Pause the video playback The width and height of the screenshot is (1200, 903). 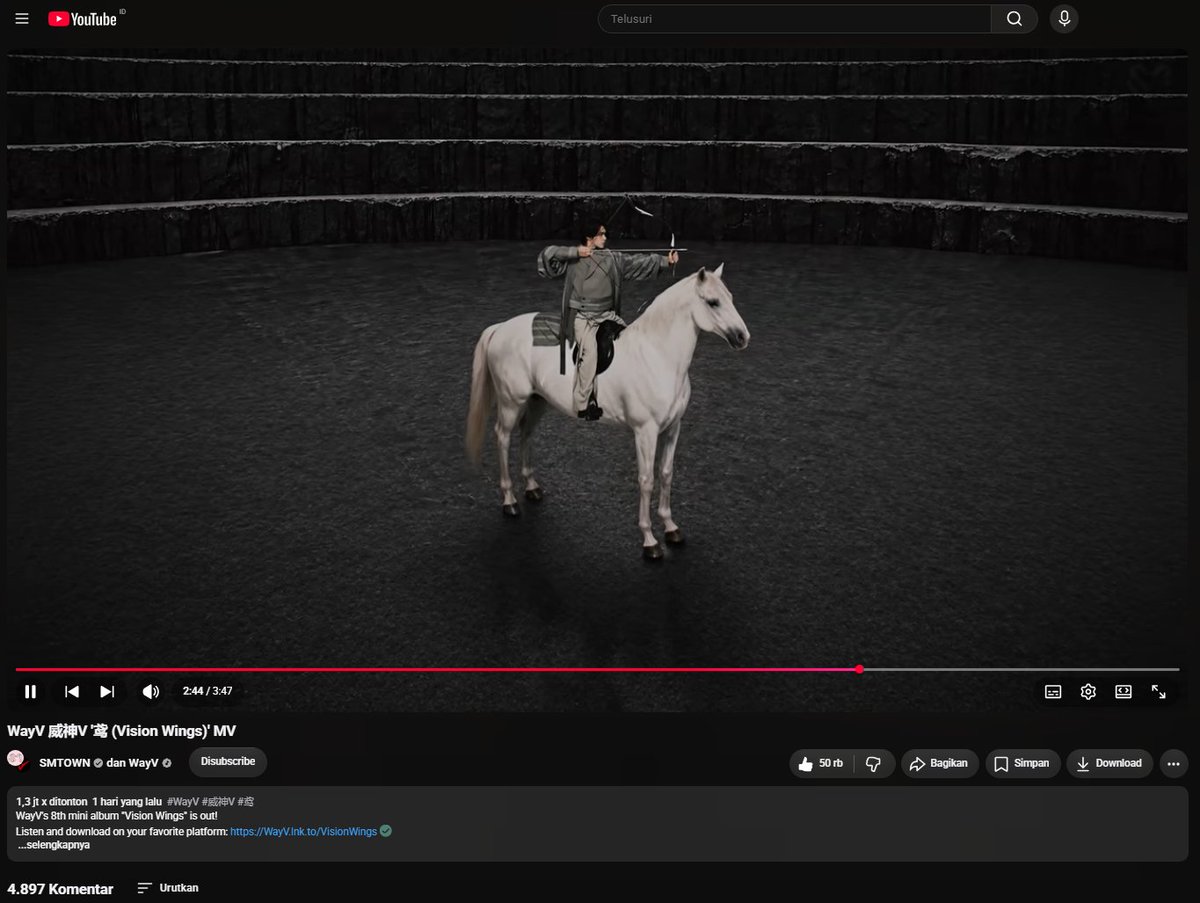[x=30, y=691]
